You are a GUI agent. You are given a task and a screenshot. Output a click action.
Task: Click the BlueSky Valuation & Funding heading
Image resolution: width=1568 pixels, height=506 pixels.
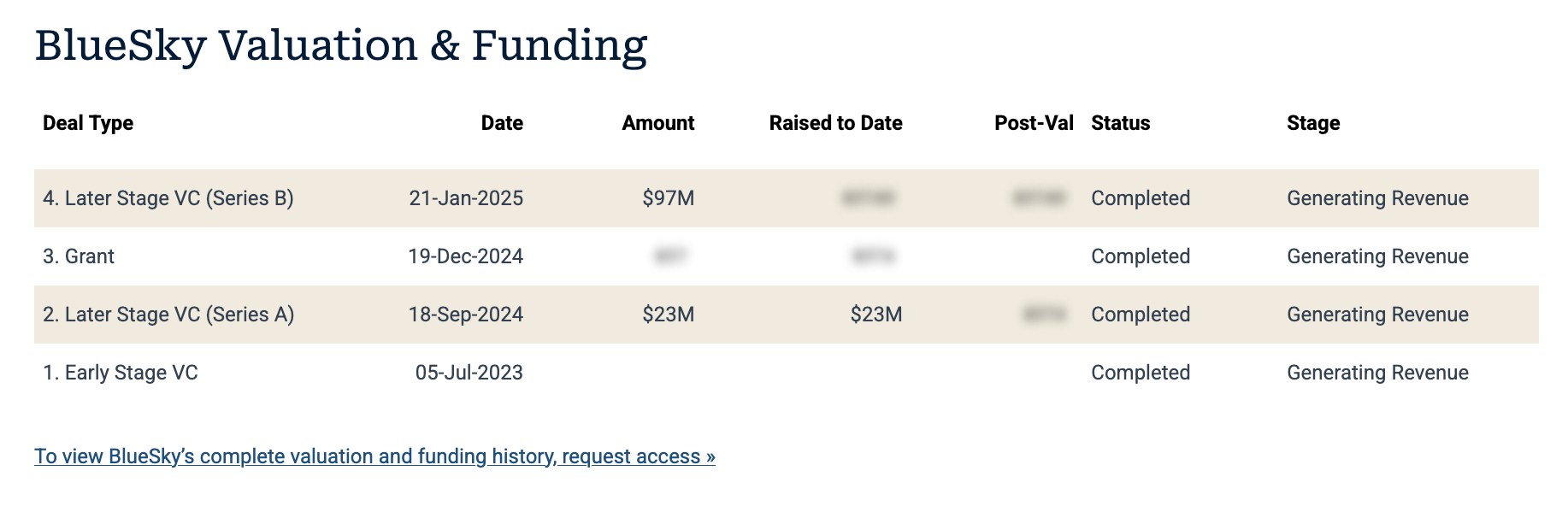click(x=341, y=45)
